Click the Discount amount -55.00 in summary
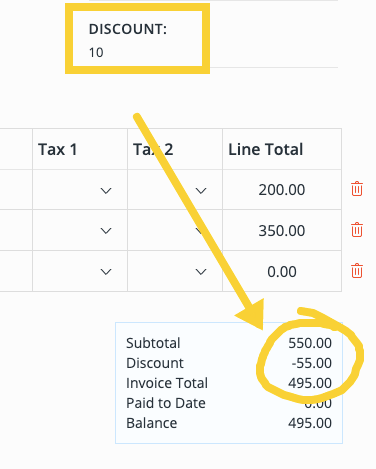Viewport: 376px width, 469px height. (x=312, y=363)
